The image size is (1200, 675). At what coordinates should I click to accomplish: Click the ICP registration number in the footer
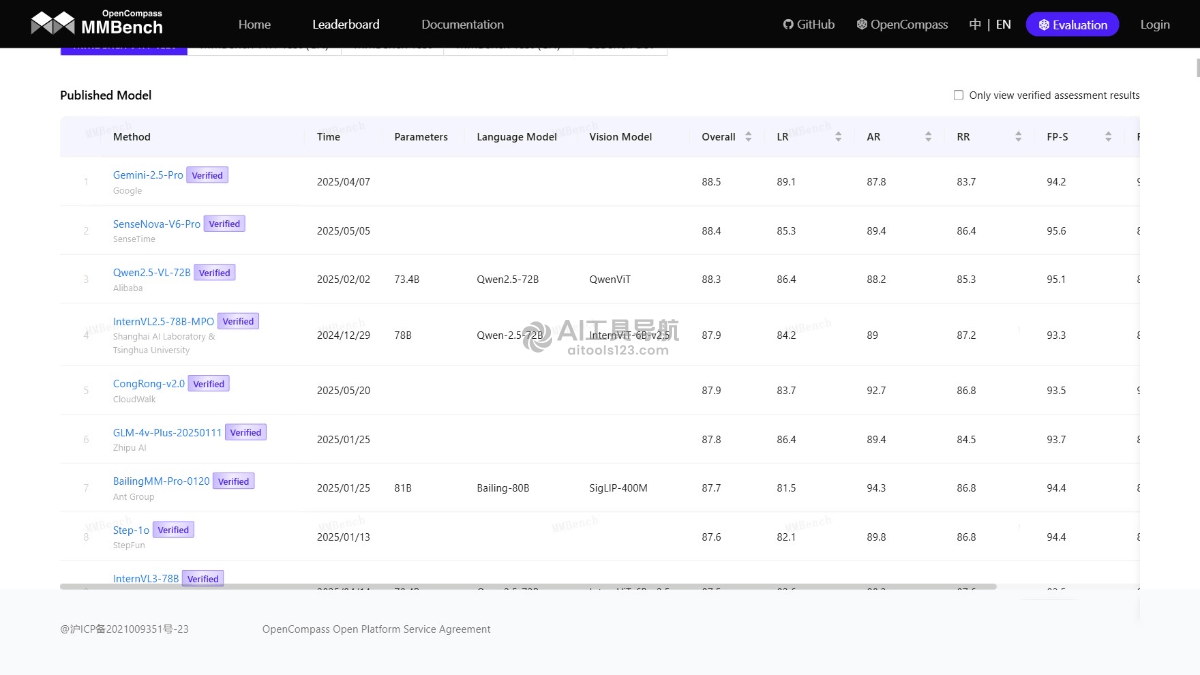(124, 629)
